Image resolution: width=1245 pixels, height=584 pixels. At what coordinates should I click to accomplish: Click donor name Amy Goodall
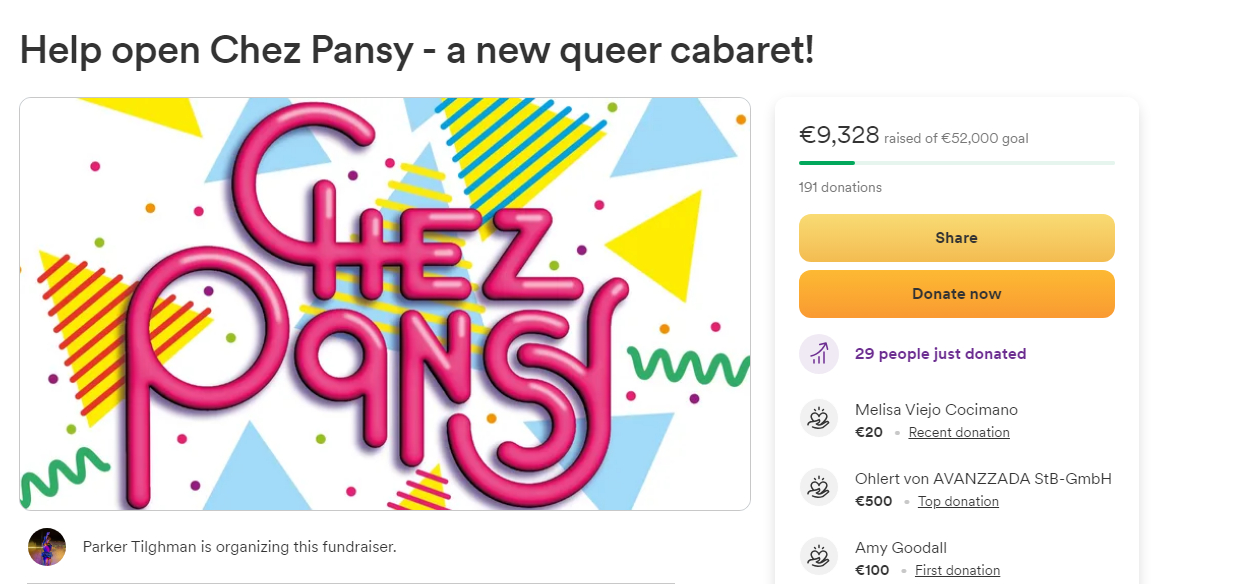(x=900, y=548)
